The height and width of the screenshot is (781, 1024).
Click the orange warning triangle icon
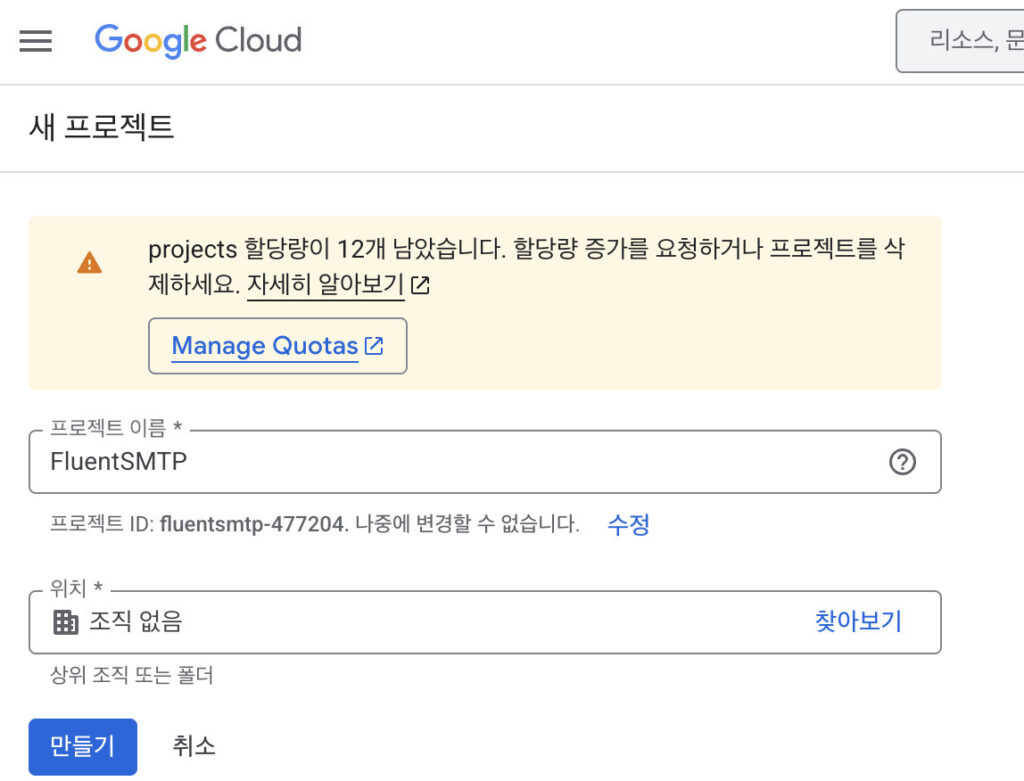click(89, 263)
